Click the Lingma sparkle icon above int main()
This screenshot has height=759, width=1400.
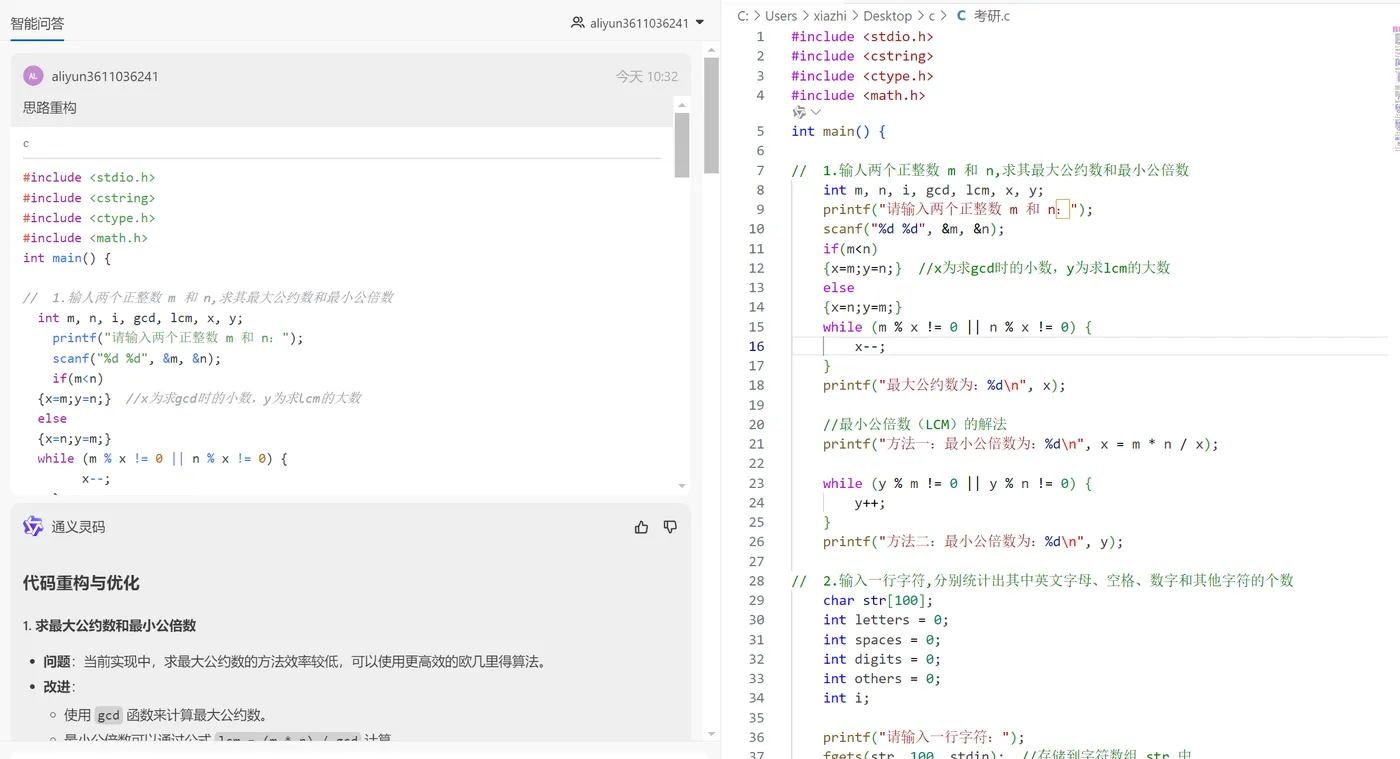[x=799, y=113]
